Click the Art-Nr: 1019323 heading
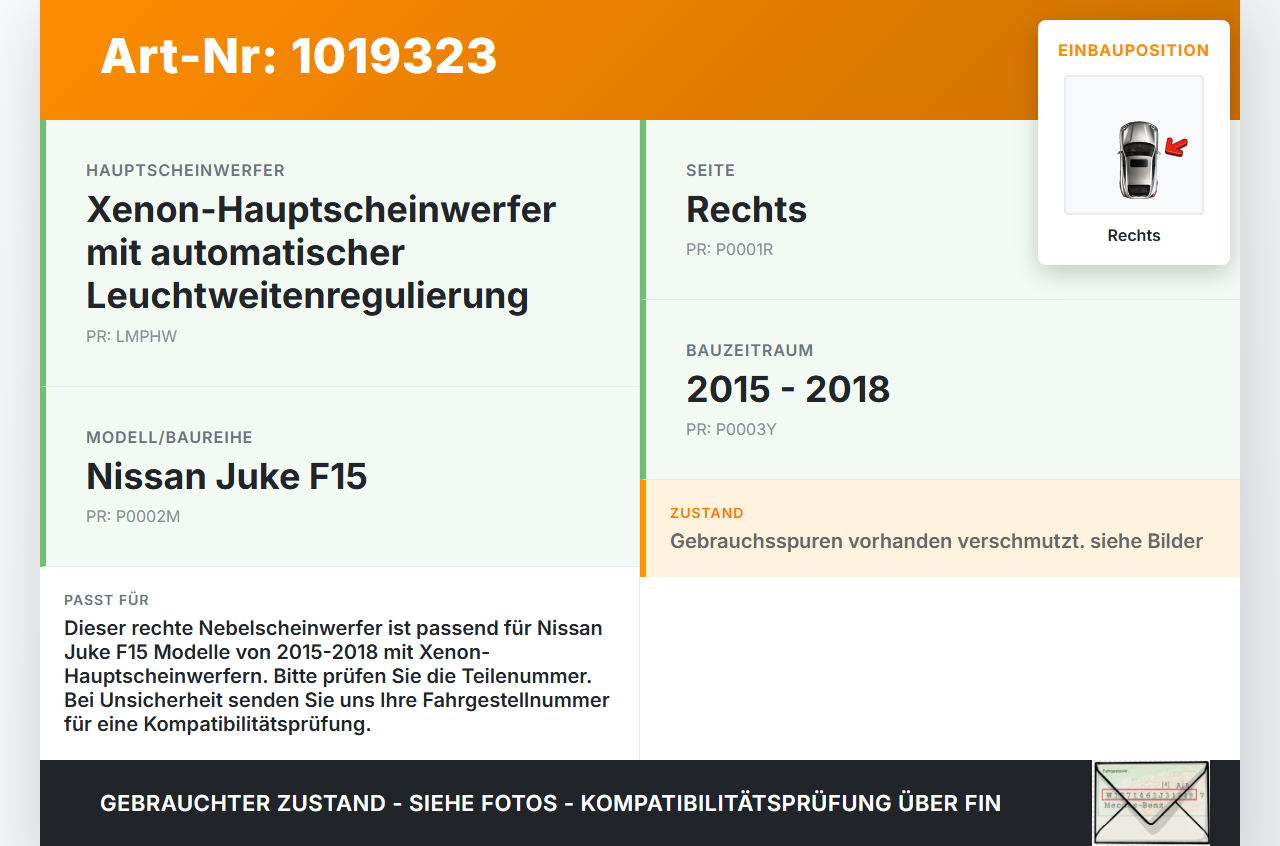 [298, 58]
